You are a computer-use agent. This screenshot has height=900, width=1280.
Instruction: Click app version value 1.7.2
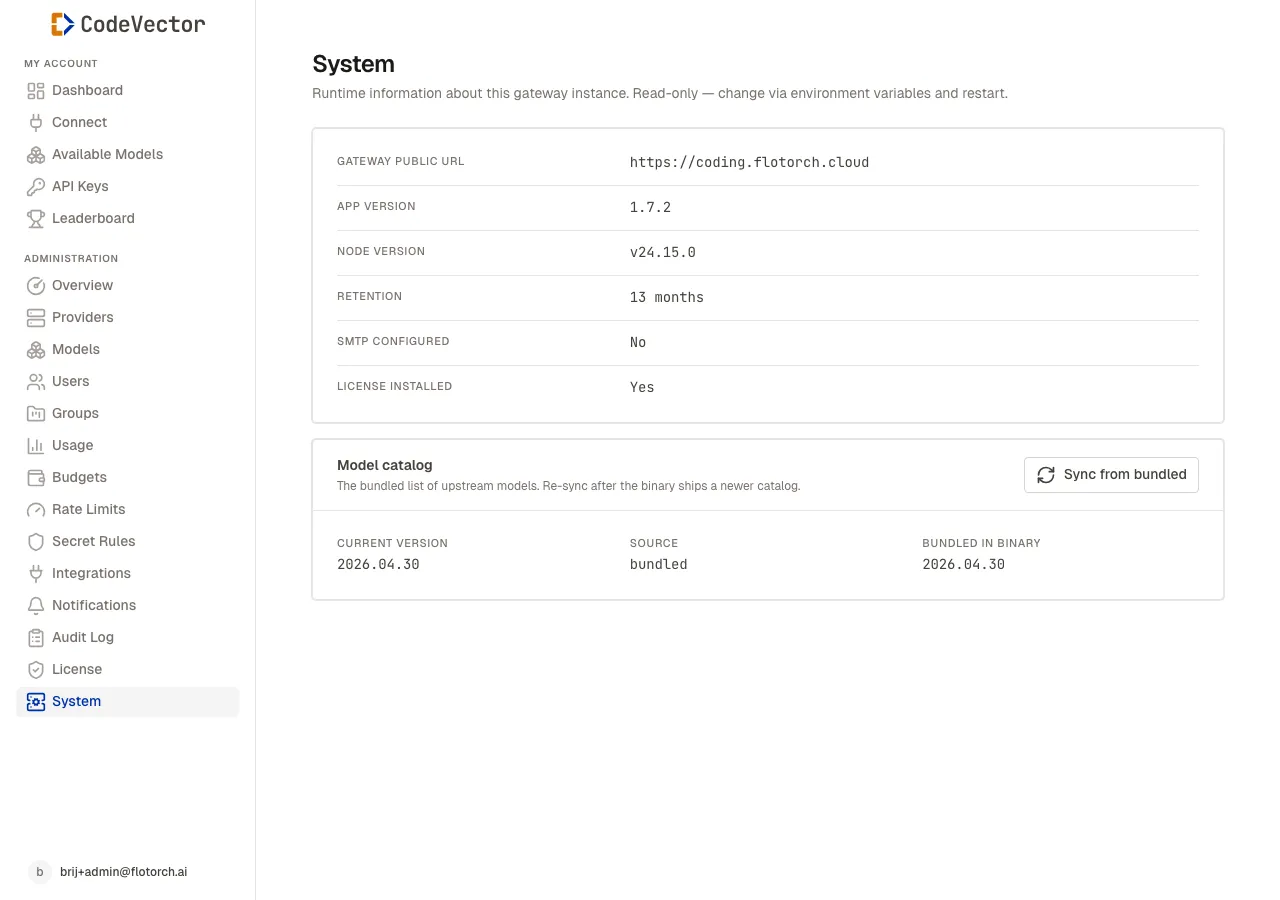pos(650,207)
